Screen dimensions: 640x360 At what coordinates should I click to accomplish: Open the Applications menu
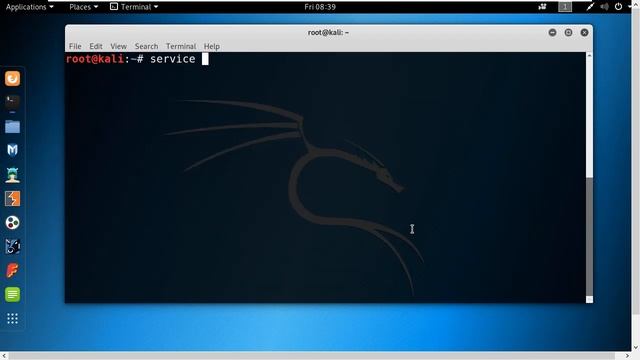click(29, 7)
